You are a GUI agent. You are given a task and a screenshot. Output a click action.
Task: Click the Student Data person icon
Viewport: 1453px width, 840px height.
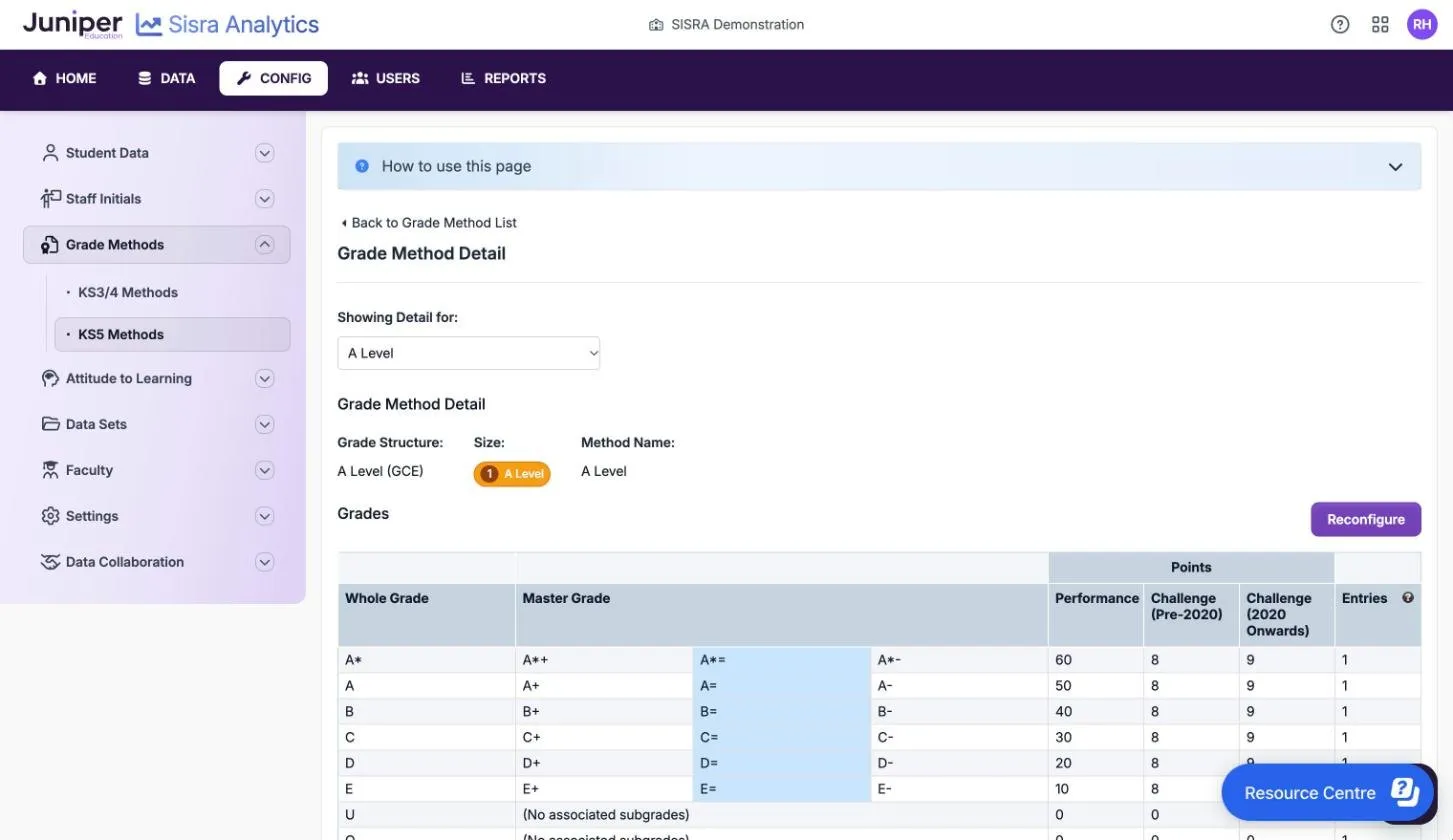(x=50, y=153)
